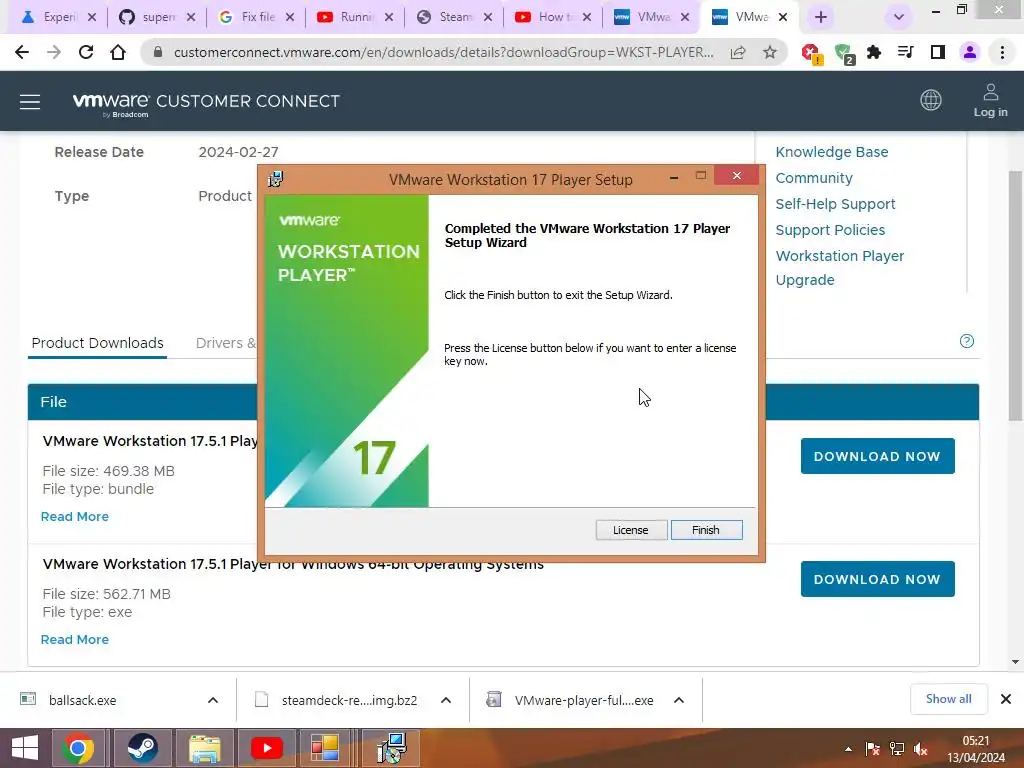
Task: Open License button in Setup wizard
Action: click(x=630, y=530)
